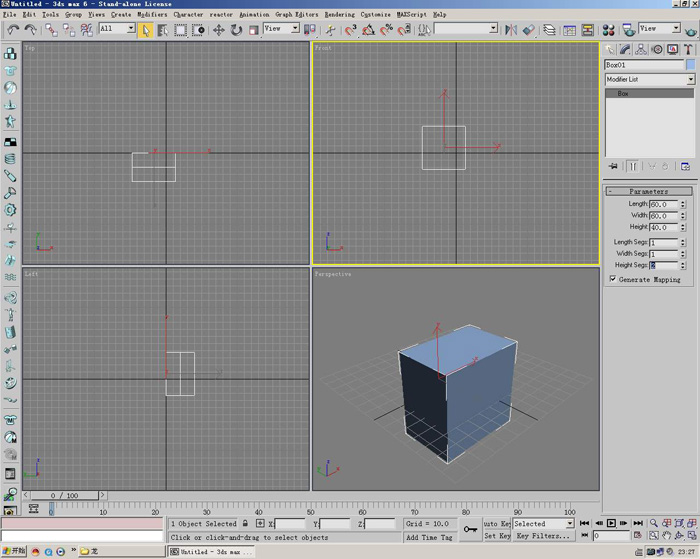Click the Undo arrow icon
The width and height of the screenshot is (700, 559).
click(x=13, y=30)
